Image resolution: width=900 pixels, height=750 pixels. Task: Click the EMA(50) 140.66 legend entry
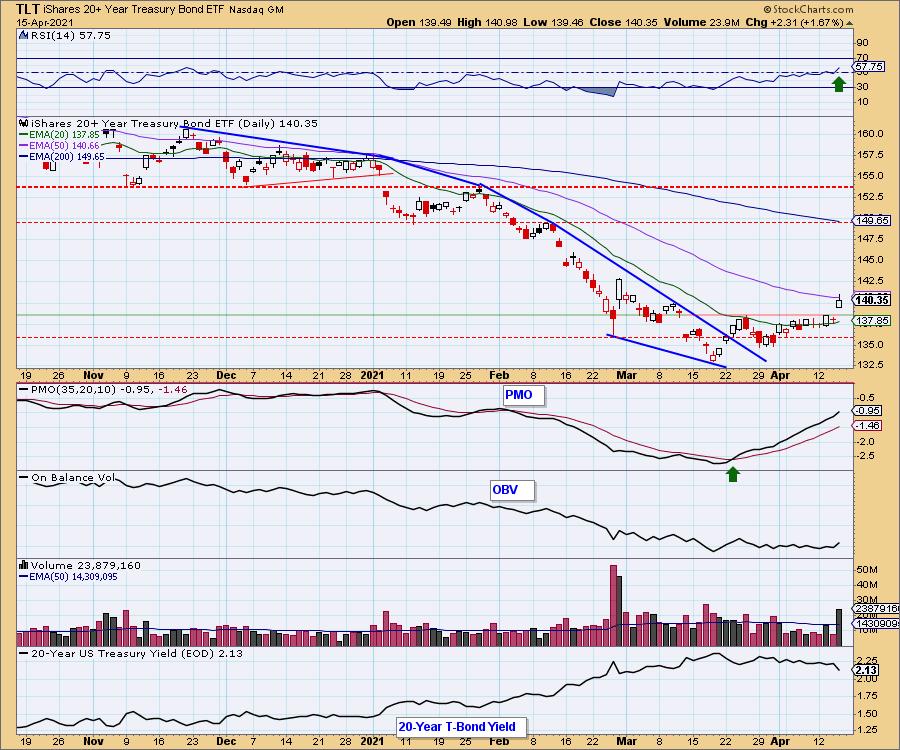[x=59, y=146]
